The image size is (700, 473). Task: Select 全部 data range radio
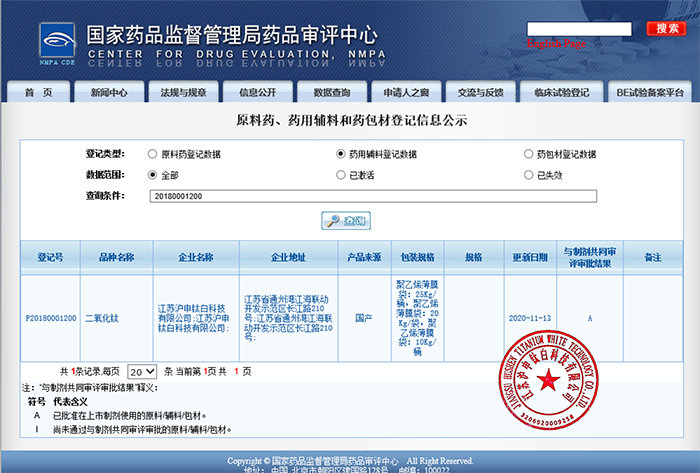tap(152, 175)
